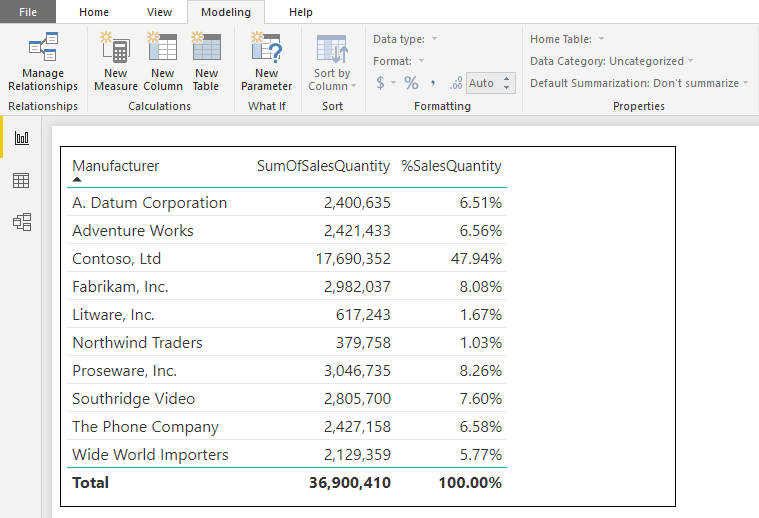Screen dimensions: 759x518
Task: Click the 2,805,700 quantity cell
Action: [357, 399]
